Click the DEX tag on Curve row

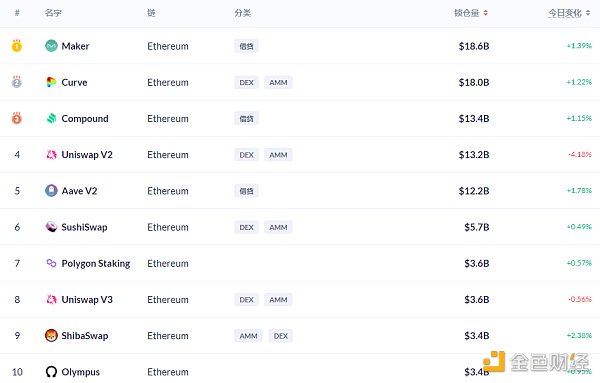[x=246, y=82]
